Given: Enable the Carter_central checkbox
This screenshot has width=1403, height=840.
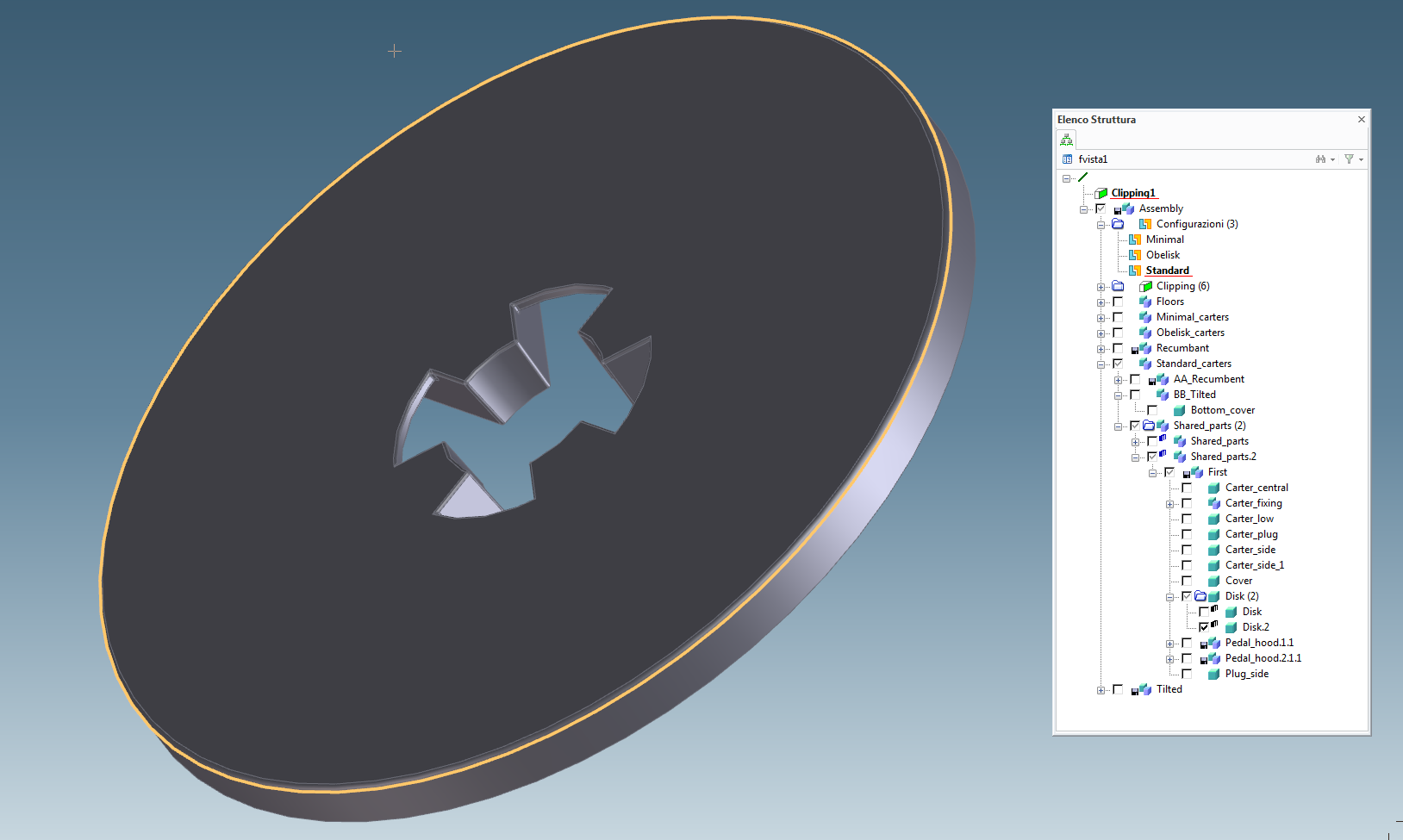Looking at the screenshot, I should point(1187,488).
